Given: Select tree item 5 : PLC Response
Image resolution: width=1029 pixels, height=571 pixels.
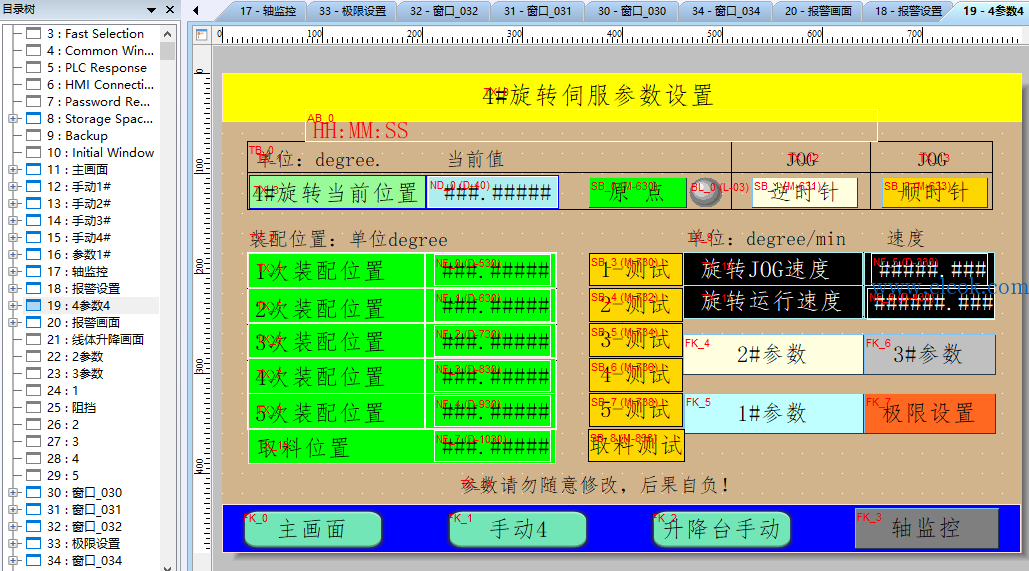Looking at the screenshot, I should (x=96, y=68).
